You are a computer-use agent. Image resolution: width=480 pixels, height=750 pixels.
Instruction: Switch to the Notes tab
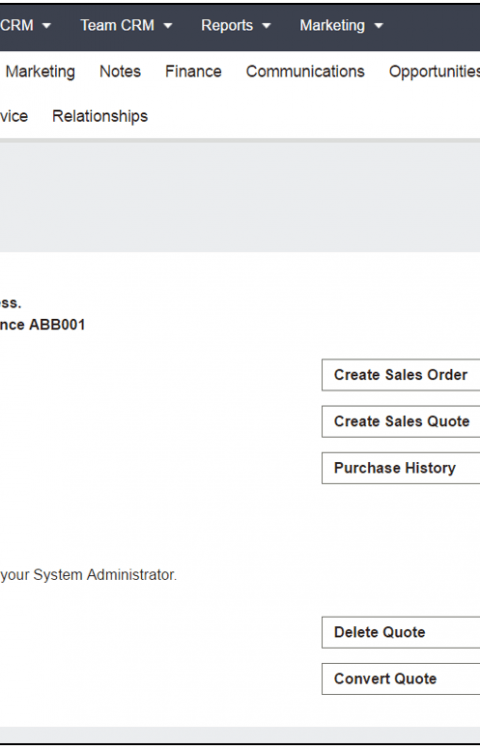pos(120,72)
